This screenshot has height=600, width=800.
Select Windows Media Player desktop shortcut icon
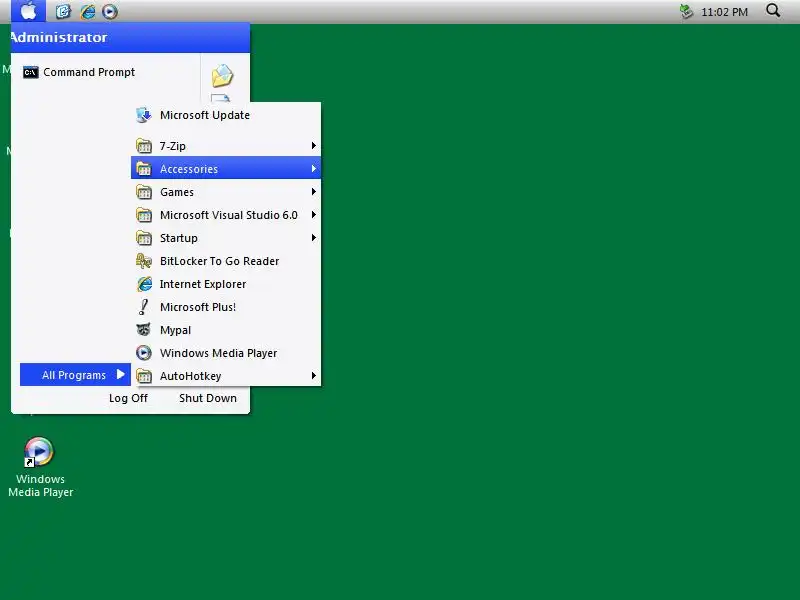tap(39, 452)
